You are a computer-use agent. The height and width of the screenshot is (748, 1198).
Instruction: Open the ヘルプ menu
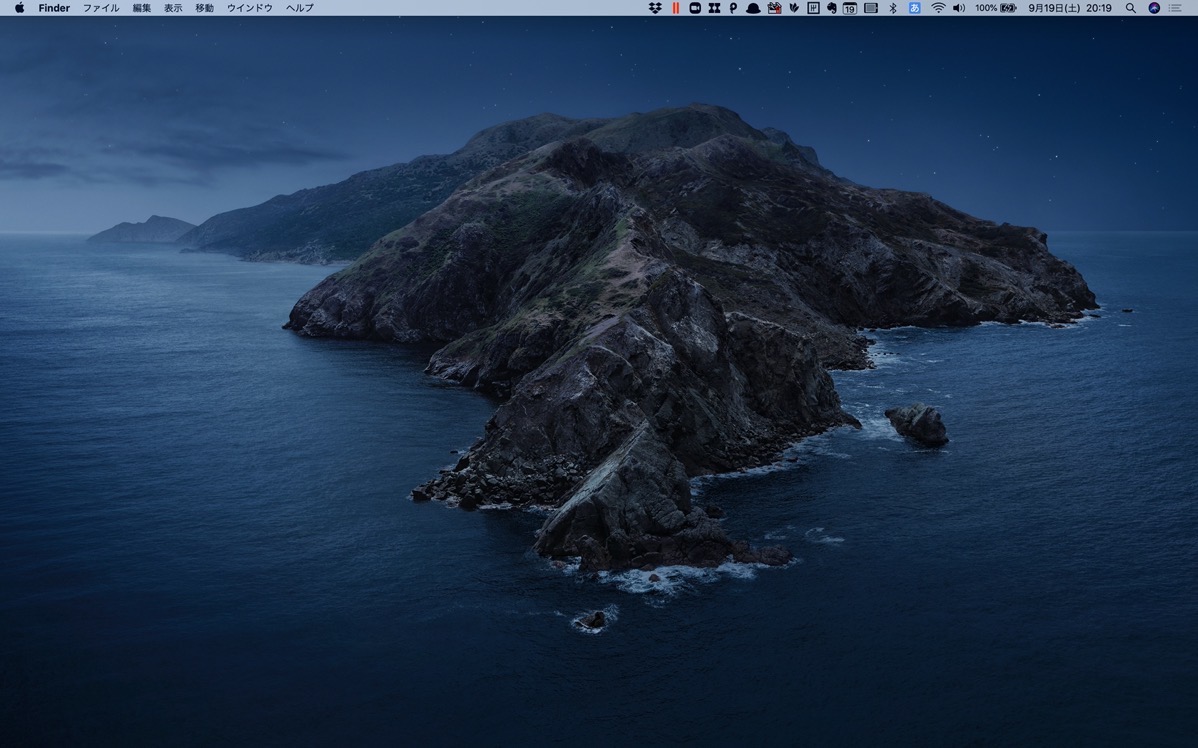tap(300, 8)
